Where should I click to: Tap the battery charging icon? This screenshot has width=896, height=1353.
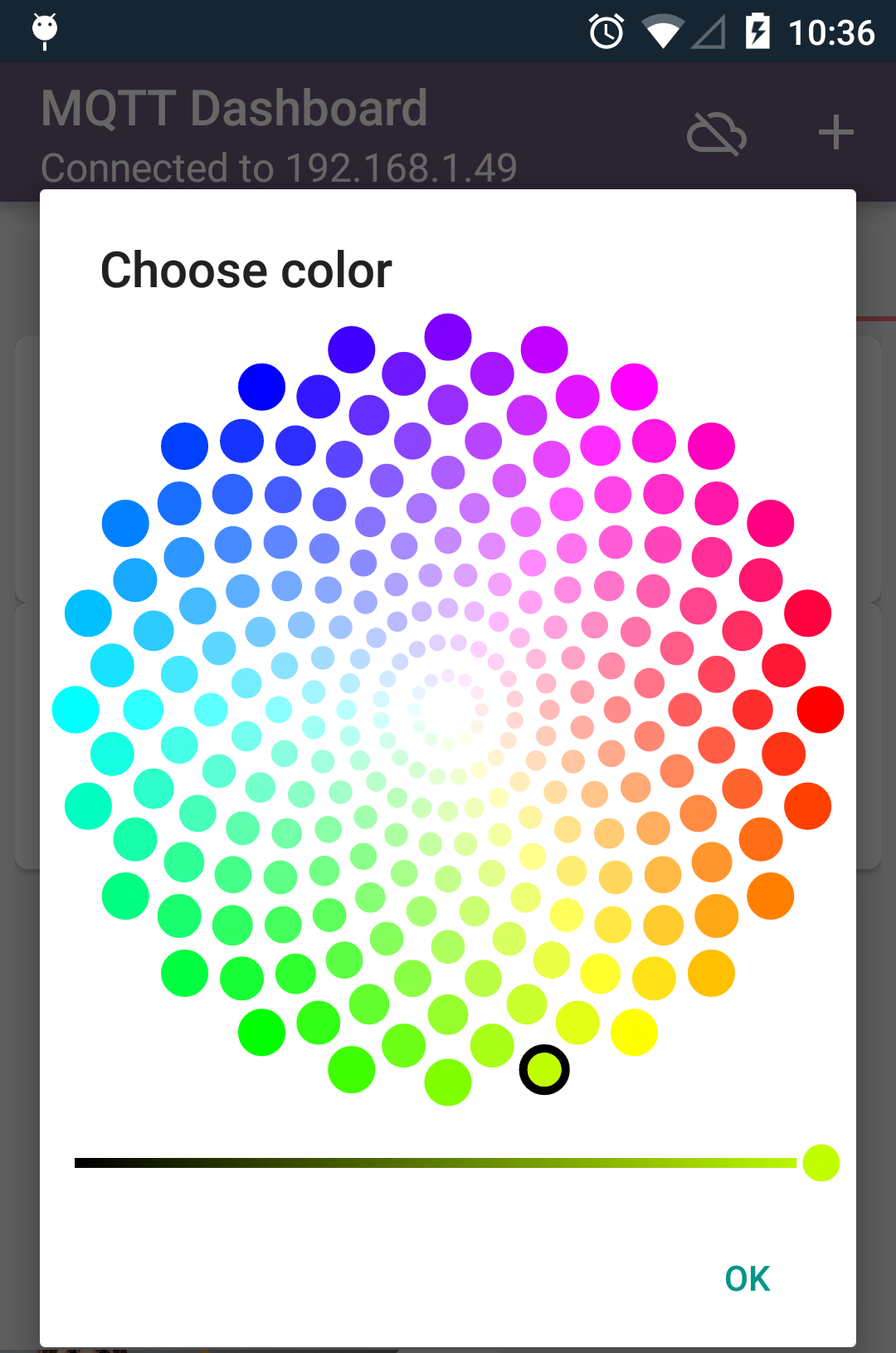click(x=757, y=32)
